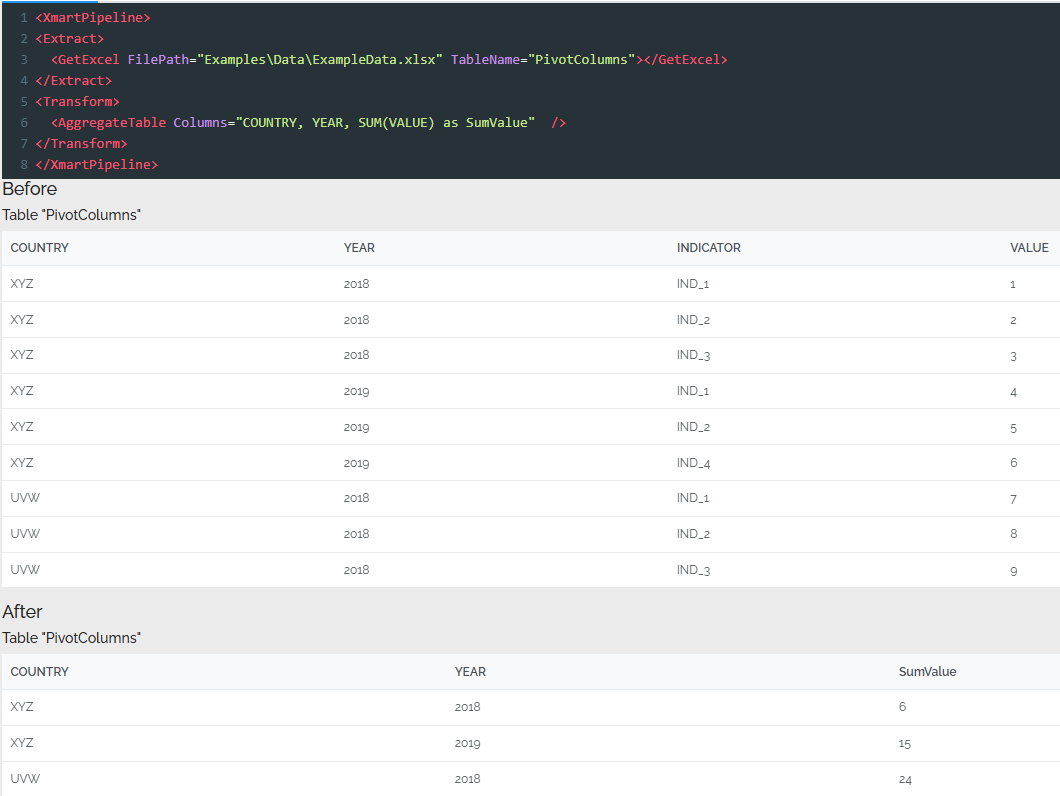Click UVW country cell in After table
This screenshot has width=1060, height=796.
tap(25, 778)
